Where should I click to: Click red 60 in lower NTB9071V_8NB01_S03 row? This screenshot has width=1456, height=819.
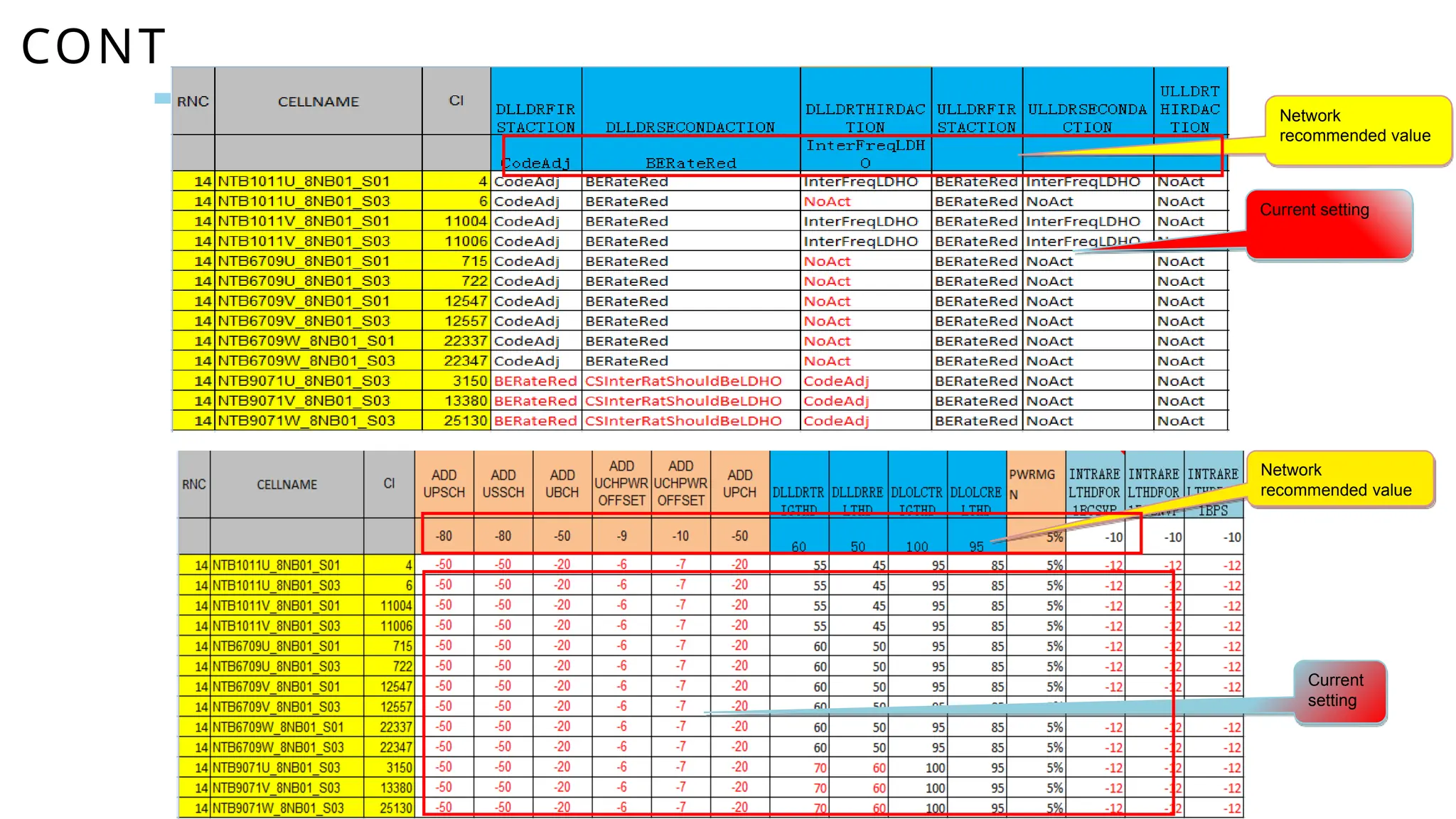point(879,788)
